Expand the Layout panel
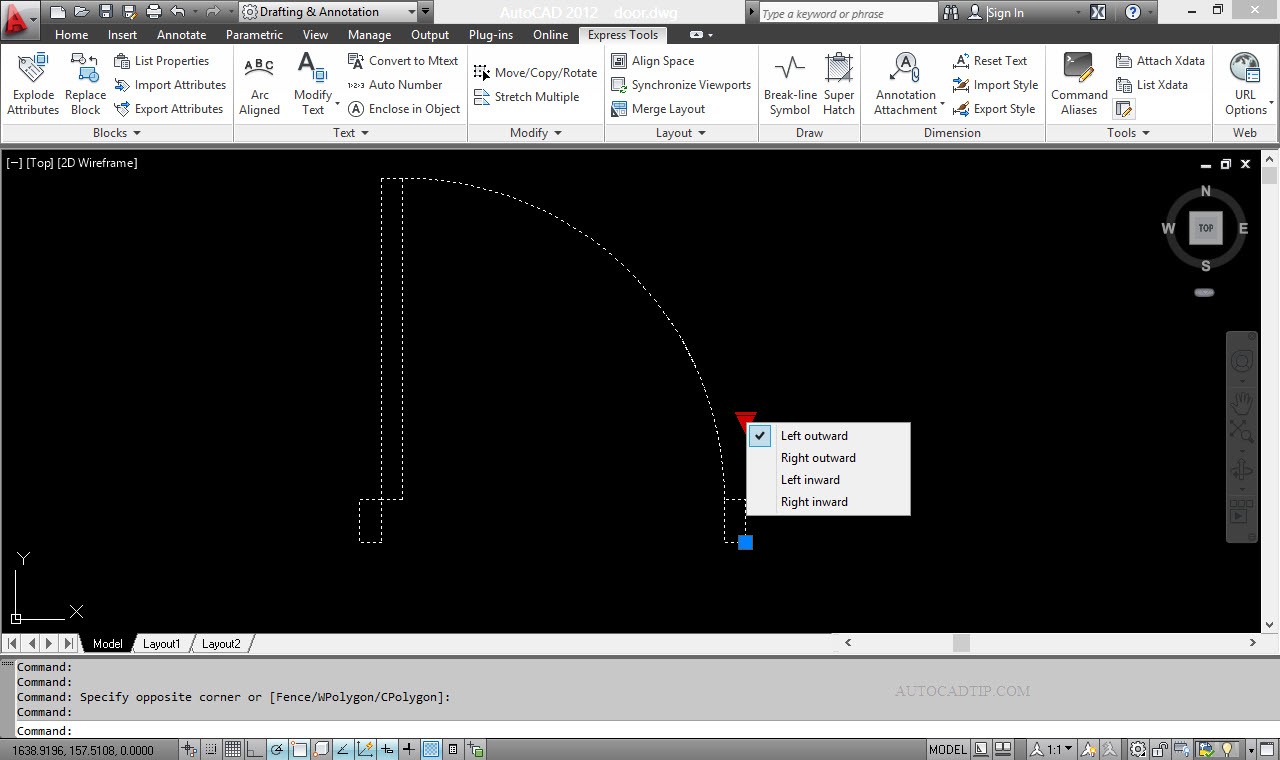This screenshot has width=1280, height=760. click(681, 133)
